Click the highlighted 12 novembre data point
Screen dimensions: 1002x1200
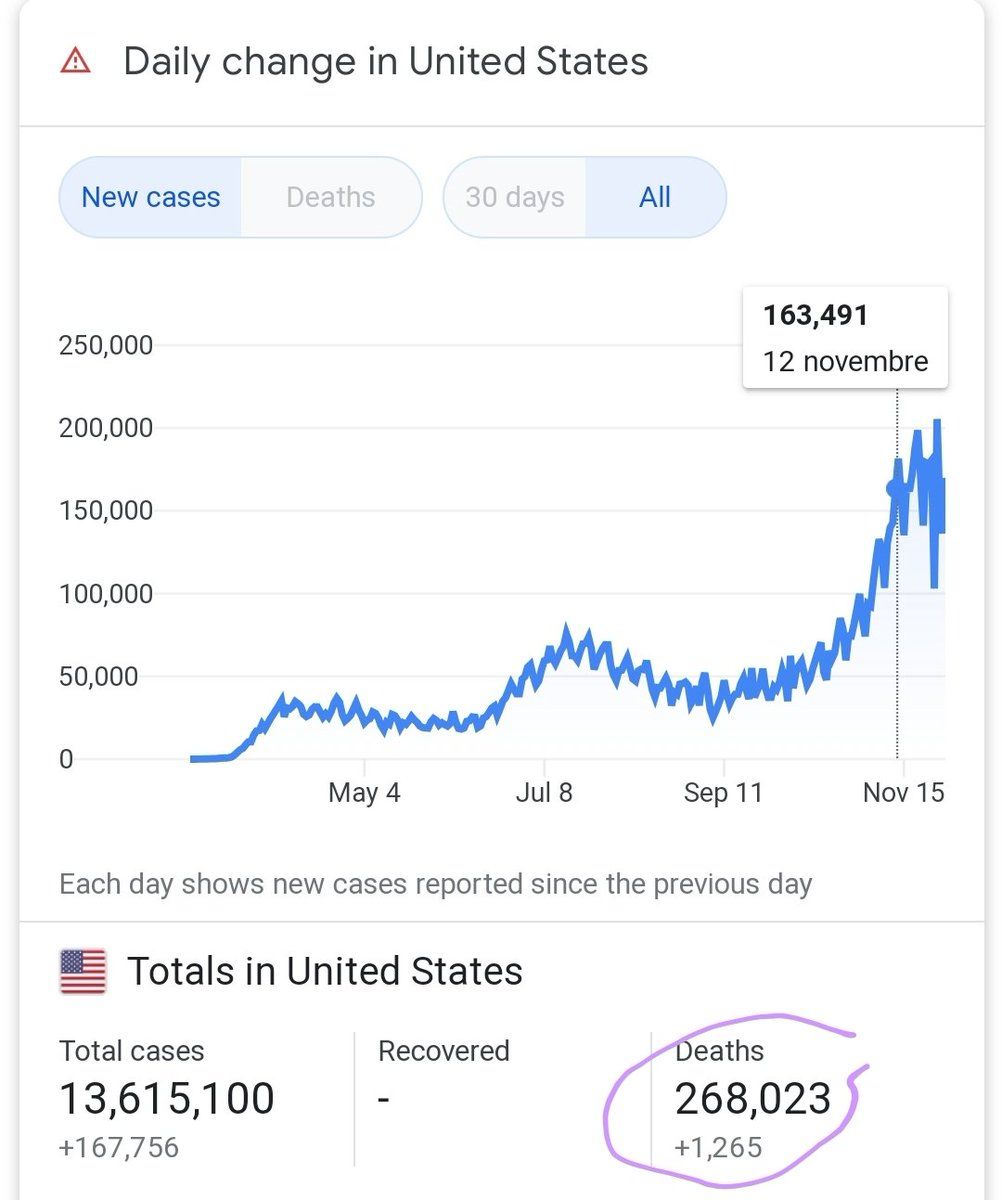point(895,488)
